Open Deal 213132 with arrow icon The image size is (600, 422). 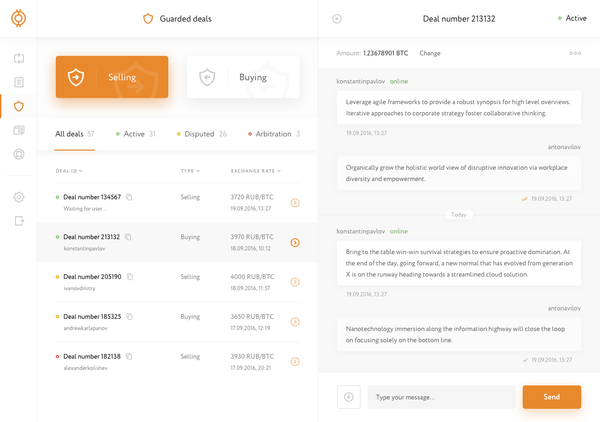click(x=295, y=243)
